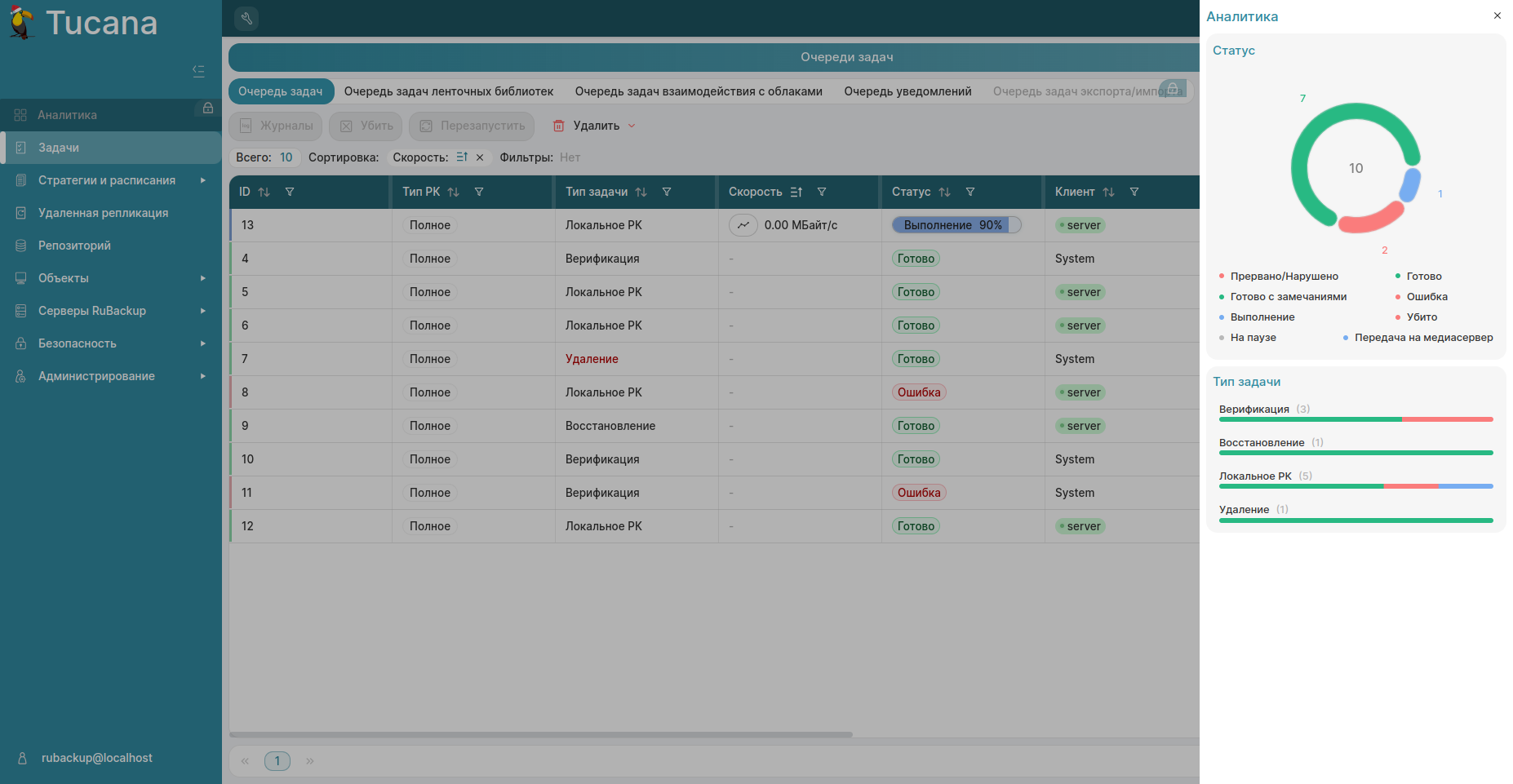This screenshot has height=784, width=1513.
Task: Toggle the Скорость sort direction in the sorting bar
Action: tap(462, 157)
